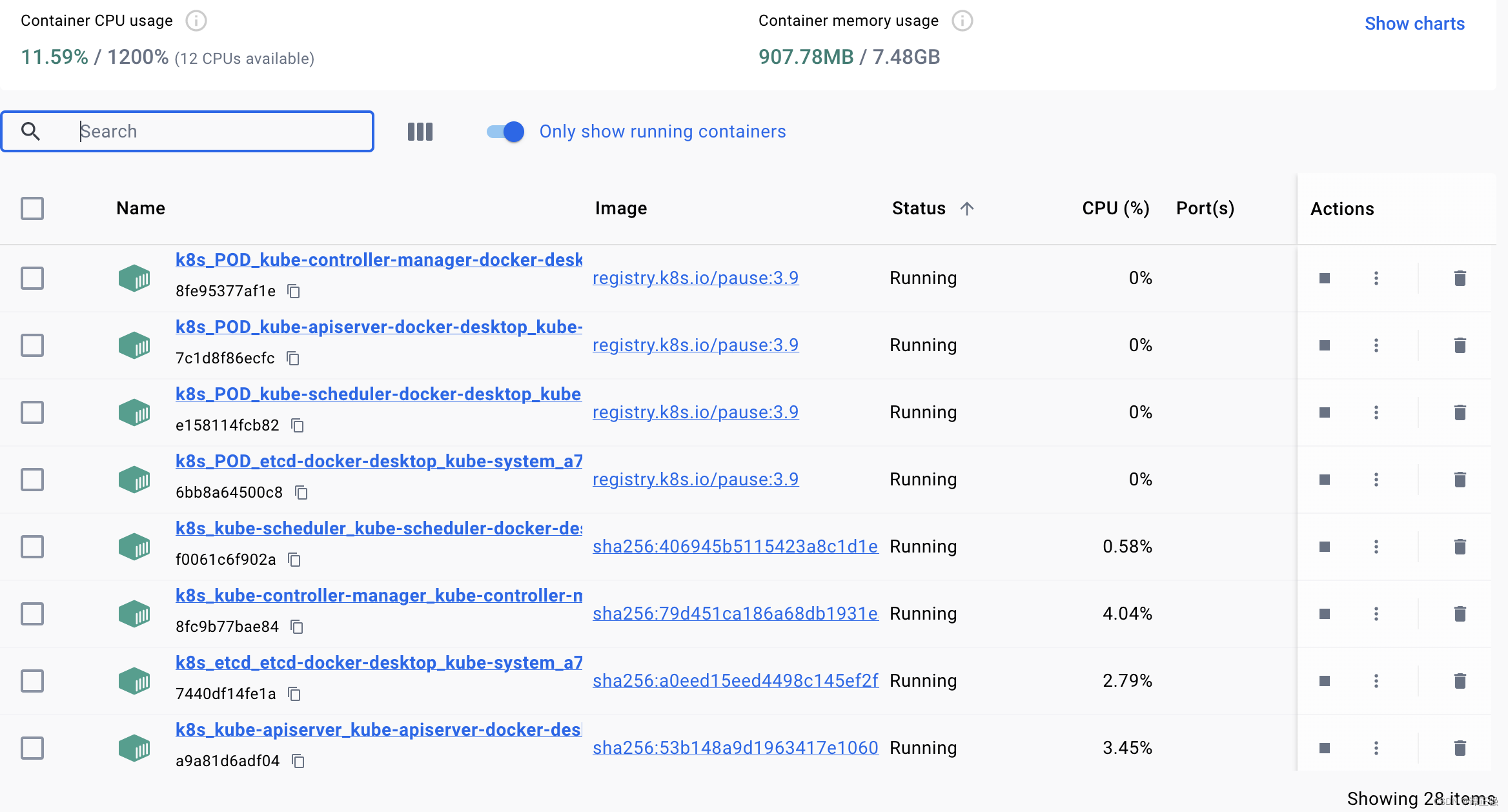Copy container ID 7440df14fe1a
The width and height of the screenshot is (1508, 812).
[x=294, y=694]
